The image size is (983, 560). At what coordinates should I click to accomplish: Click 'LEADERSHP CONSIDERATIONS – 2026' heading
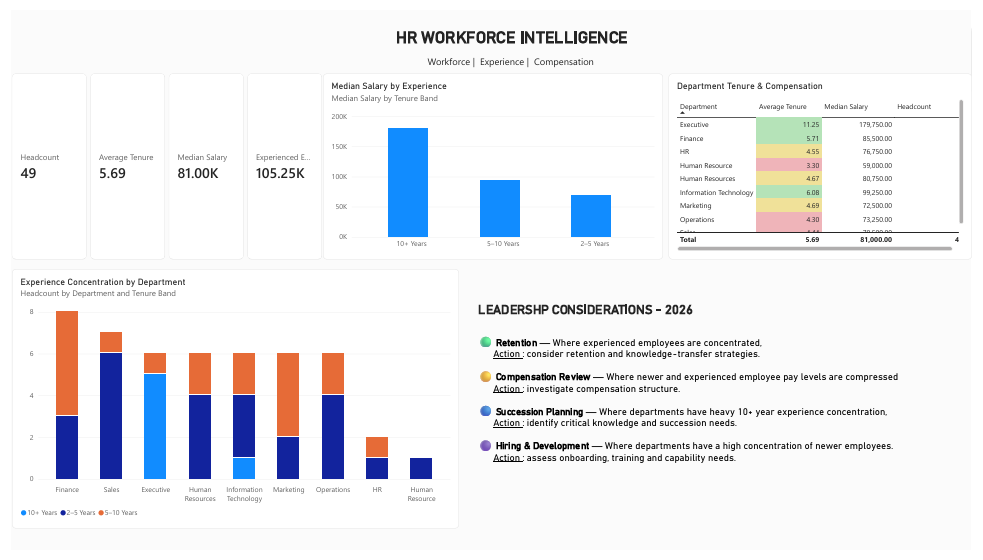coord(585,310)
